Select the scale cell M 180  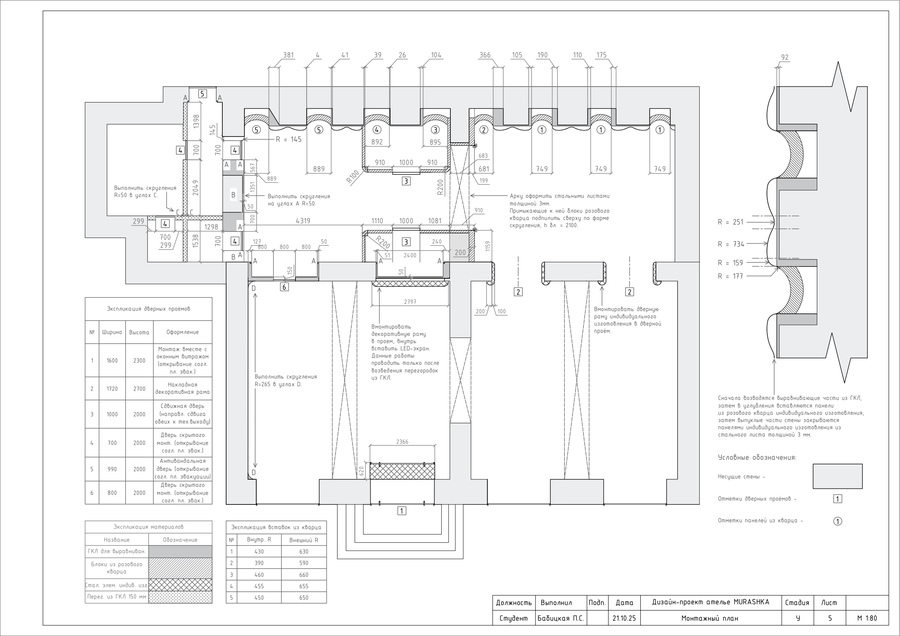pos(867,618)
